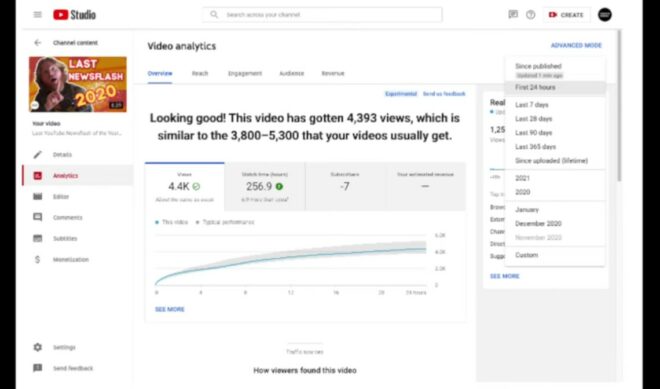This screenshot has width=660, height=389.
Task: Click the Monetization dollar icon
Action: pyautogui.click(x=37, y=259)
